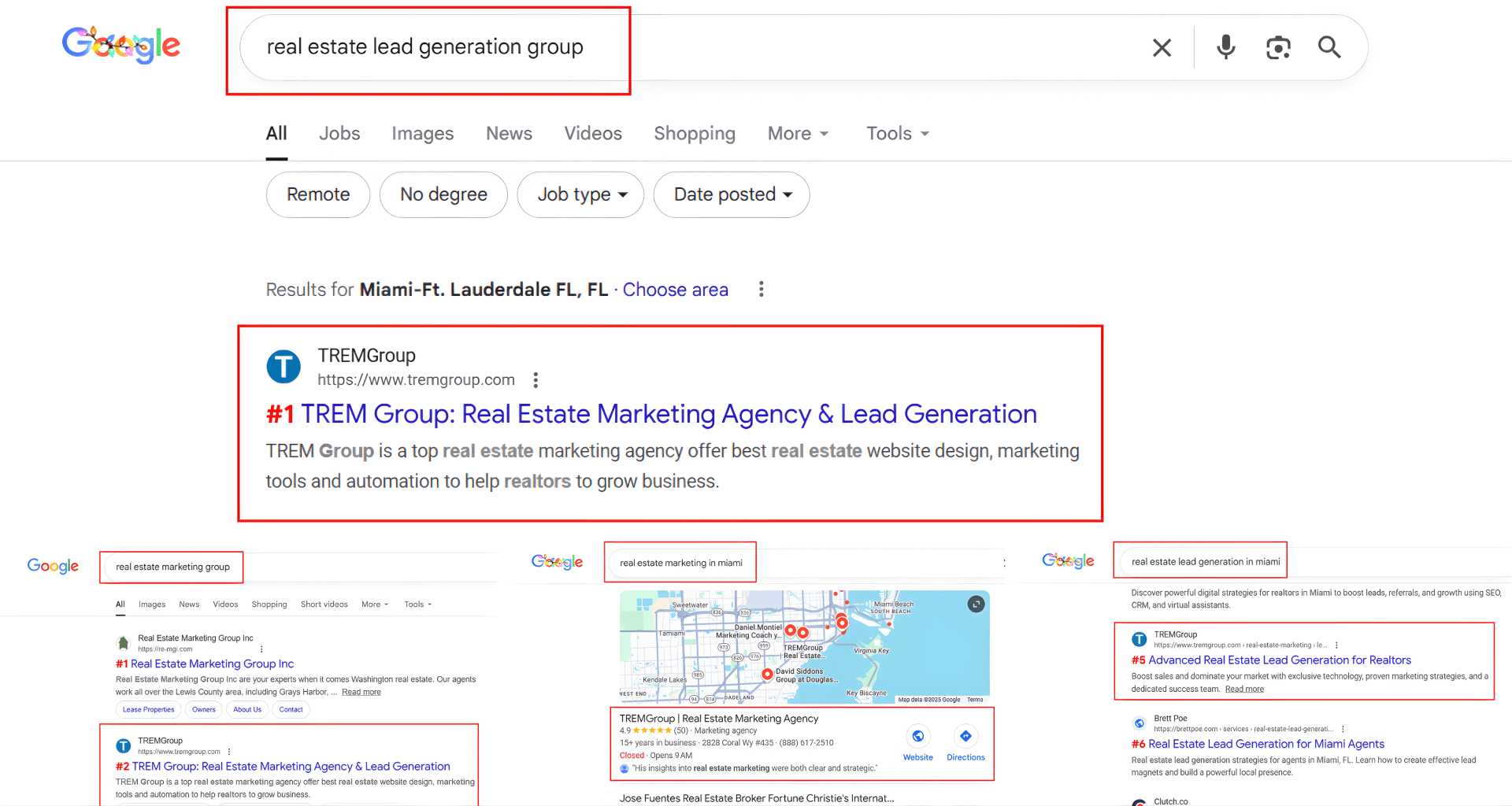Open the Date posted filter dropdown
Viewport: 1512px width, 806px height.
point(732,194)
